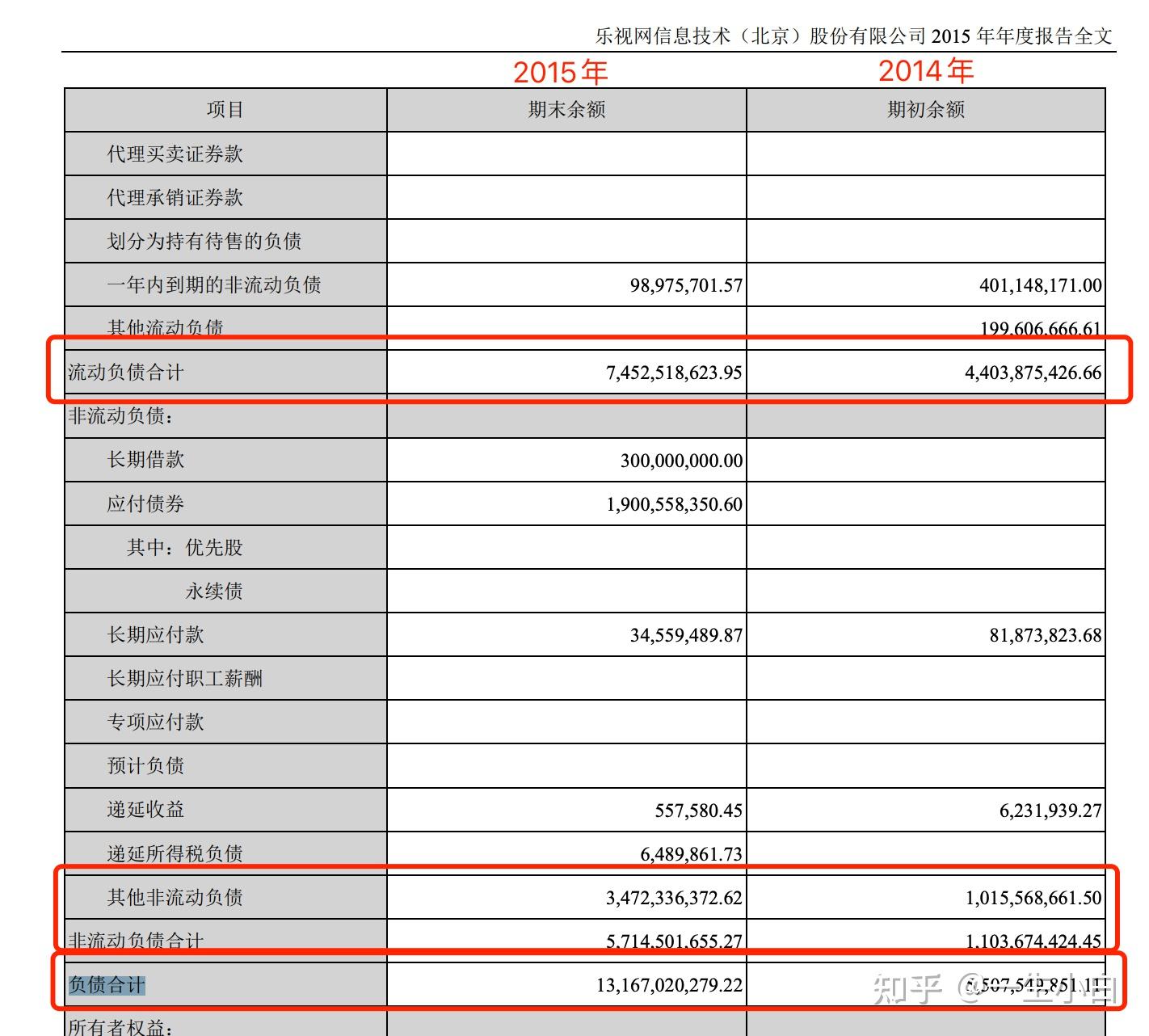
Task: Select the 其他流动负债 row label
Action: pos(165,328)
